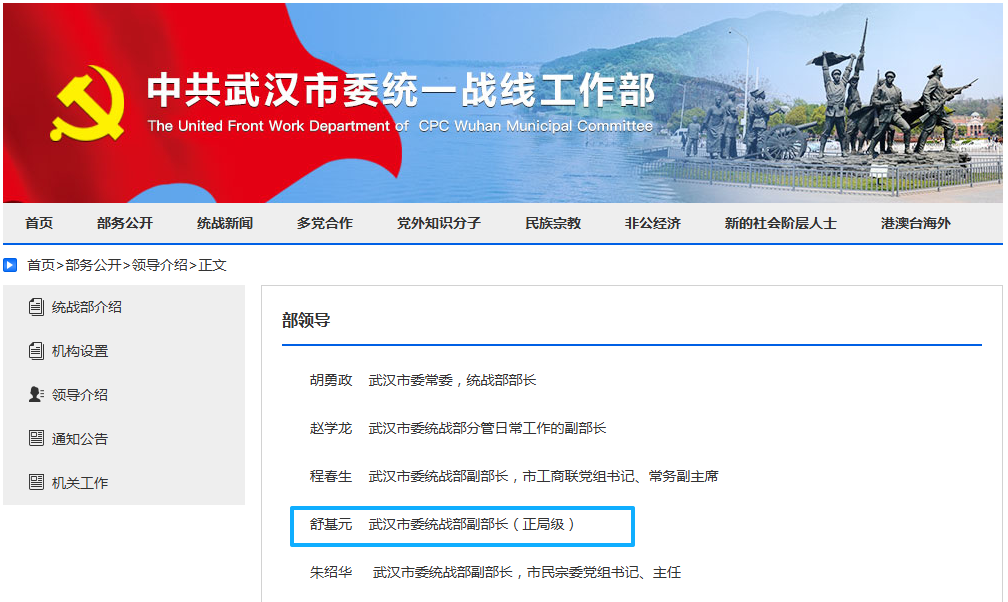The width and height of the screenshot is (1008, 602).
Task: Click the title 武汉市委常委，统战部部长
Action: [x=452, y=380]
